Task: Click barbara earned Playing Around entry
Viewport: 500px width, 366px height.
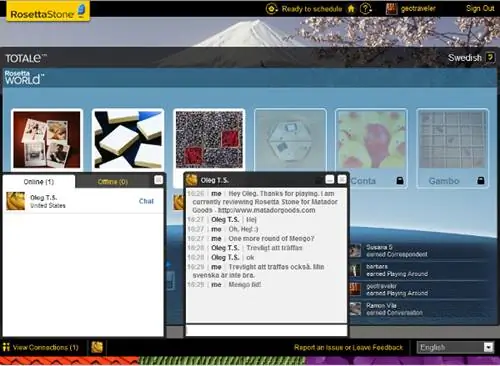Action: click(x=419, y=270)
